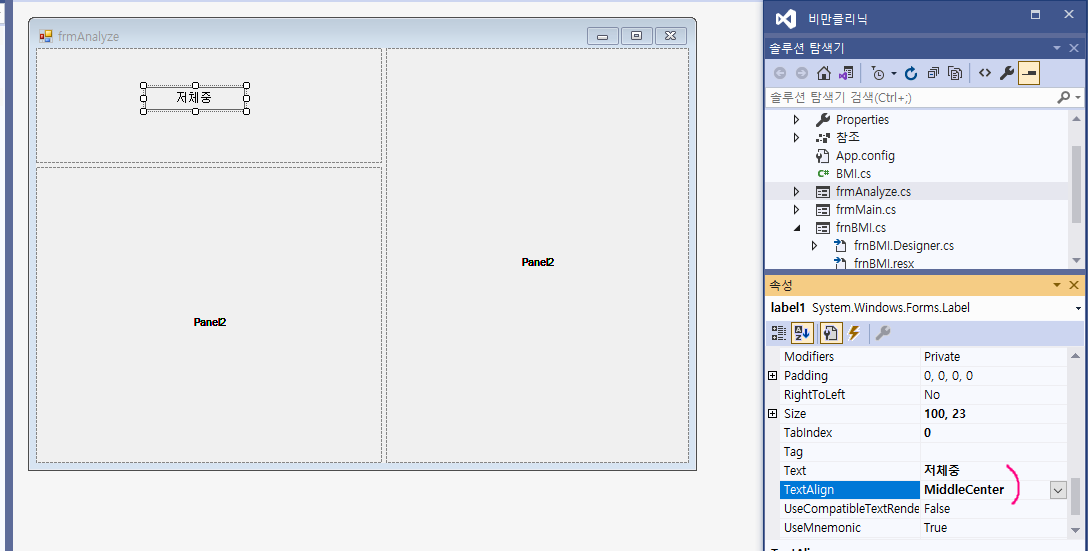Expand the Padding property
The height and width of the screenshot is (551, 1088).
point(772,375)
